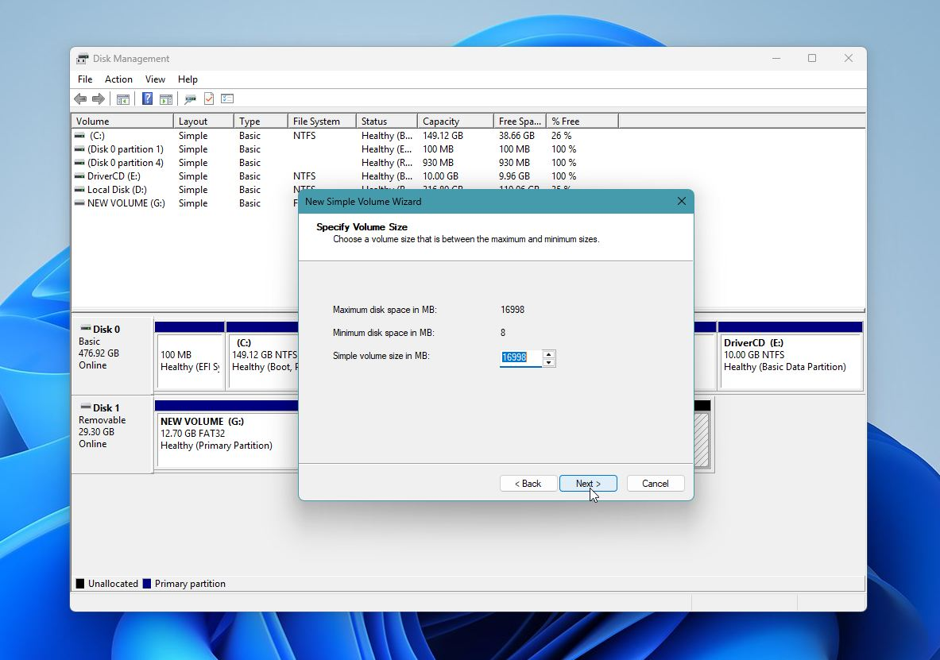Sort by the Status column header

click(x=387, y=121)
